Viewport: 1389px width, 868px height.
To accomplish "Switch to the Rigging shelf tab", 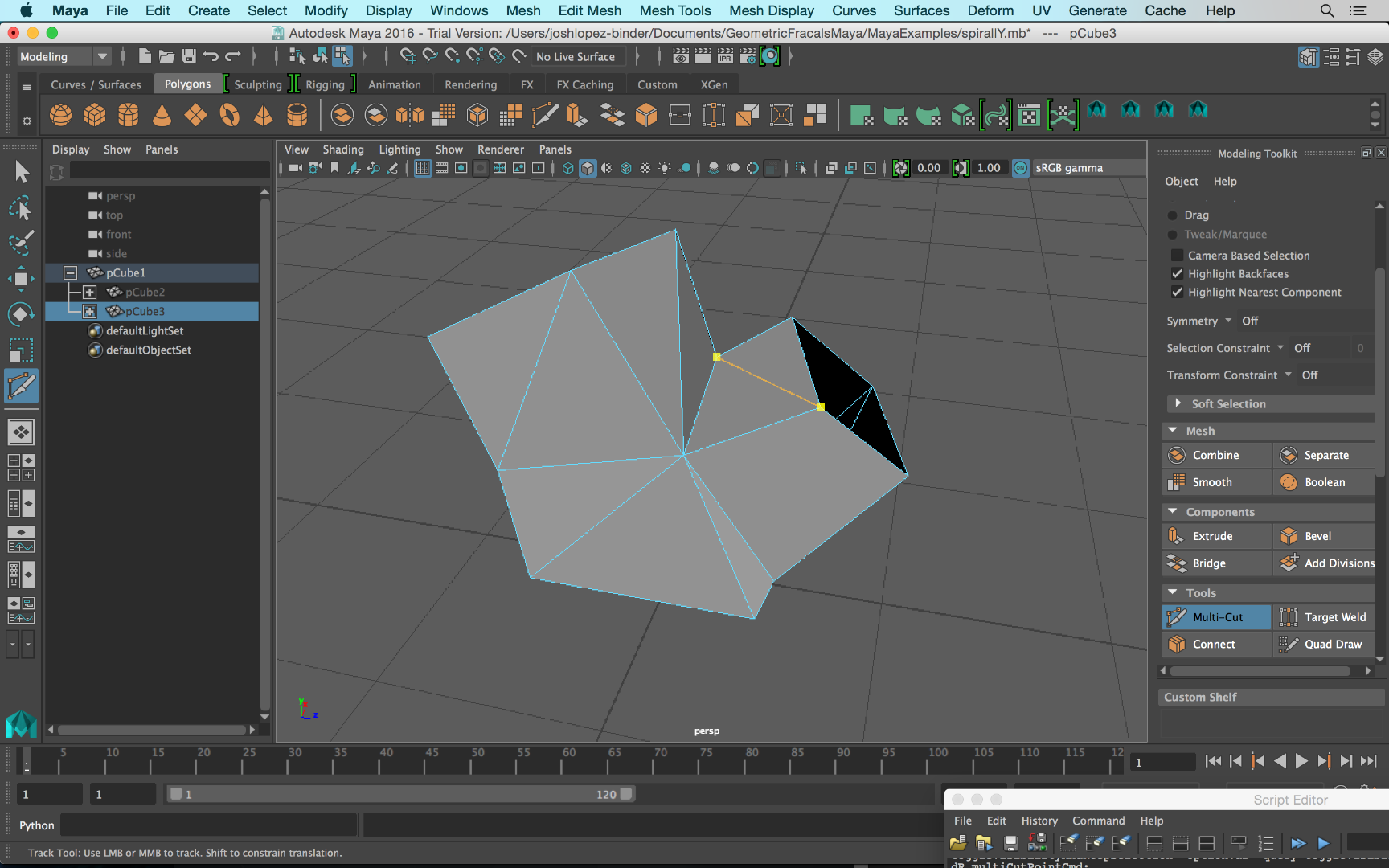I will click(325, 84).
